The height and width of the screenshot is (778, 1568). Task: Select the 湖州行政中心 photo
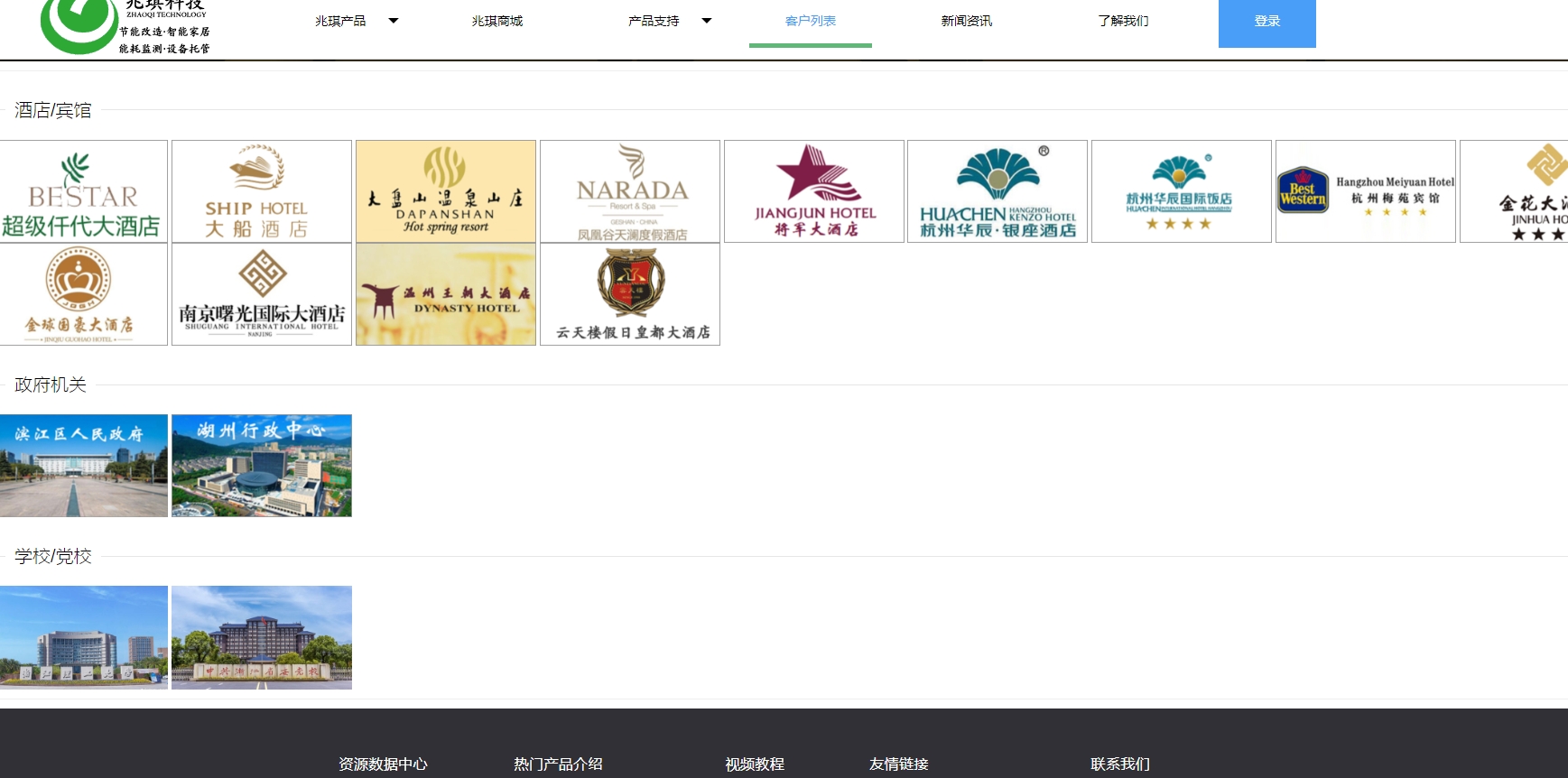click(262, 466)
